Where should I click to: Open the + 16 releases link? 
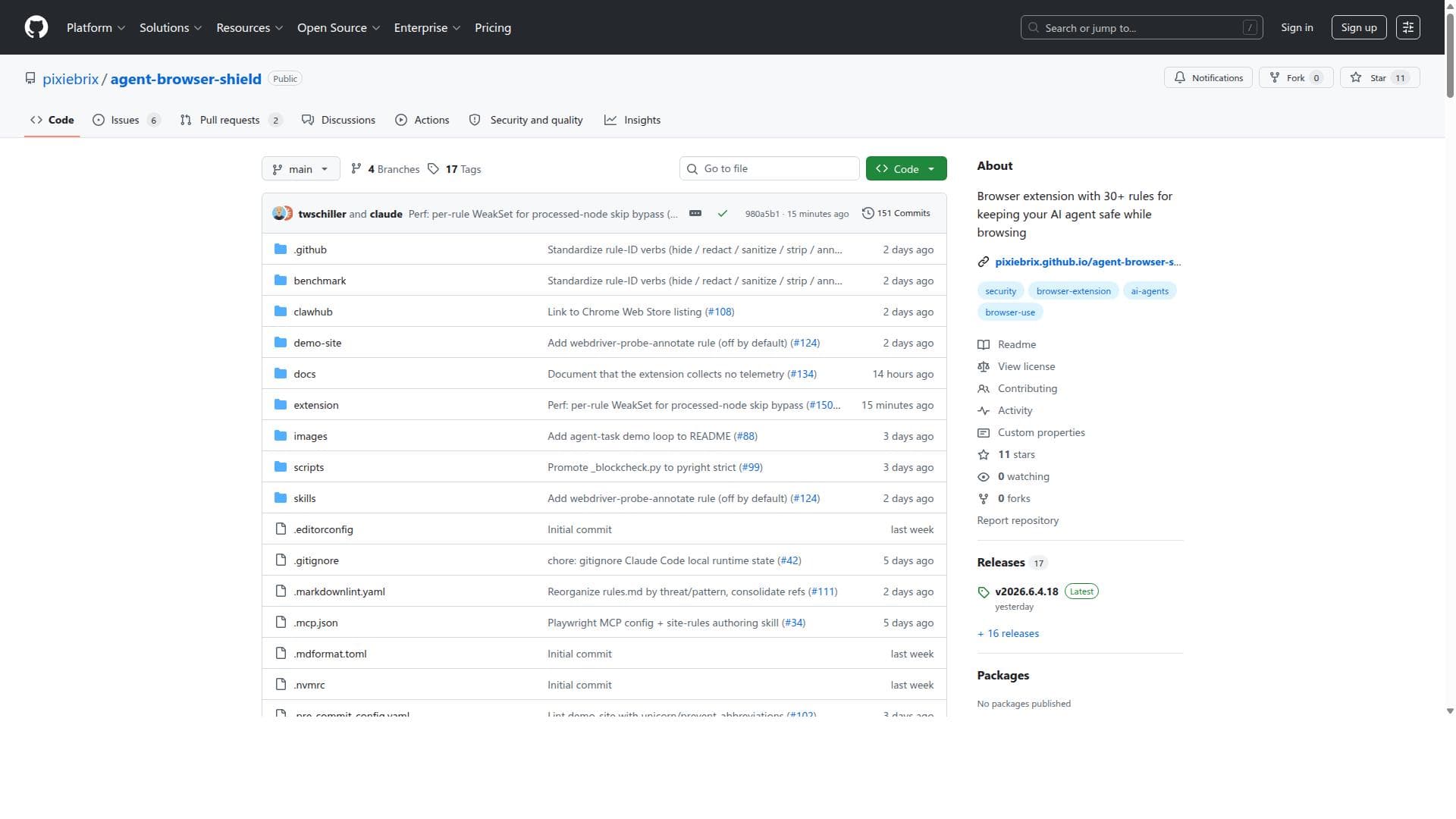coord(1008,633)
